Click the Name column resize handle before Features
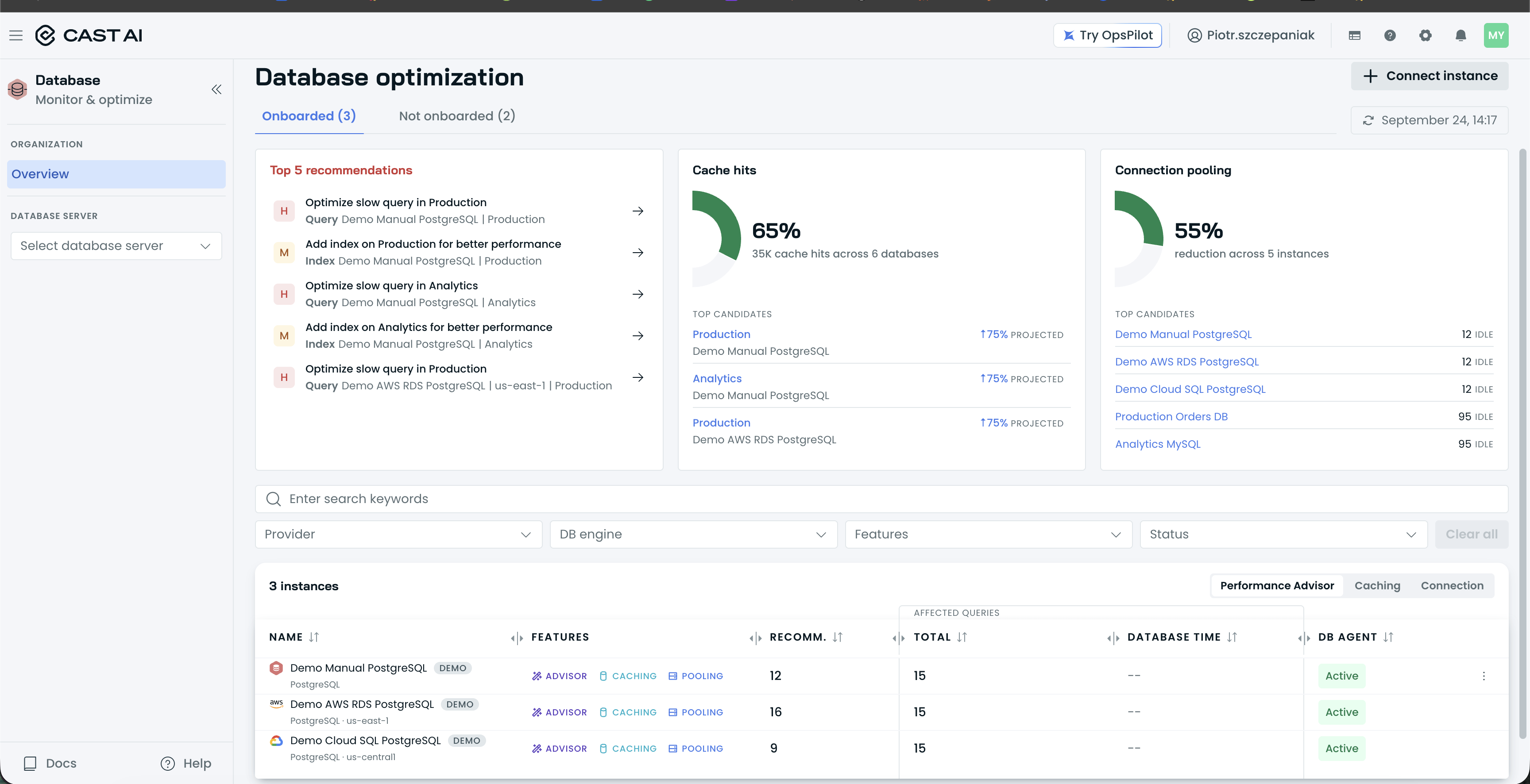 (x=517, y=638)
